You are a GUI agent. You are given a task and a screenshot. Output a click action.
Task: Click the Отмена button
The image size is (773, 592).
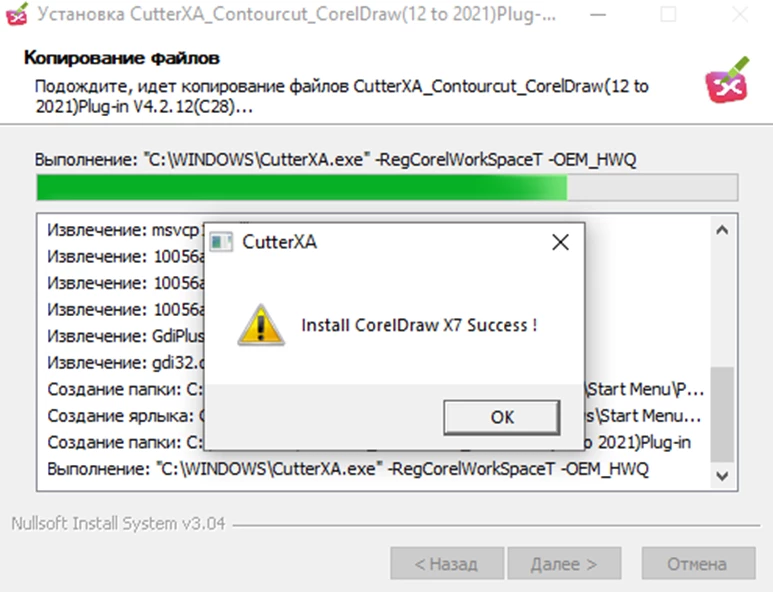698,563
